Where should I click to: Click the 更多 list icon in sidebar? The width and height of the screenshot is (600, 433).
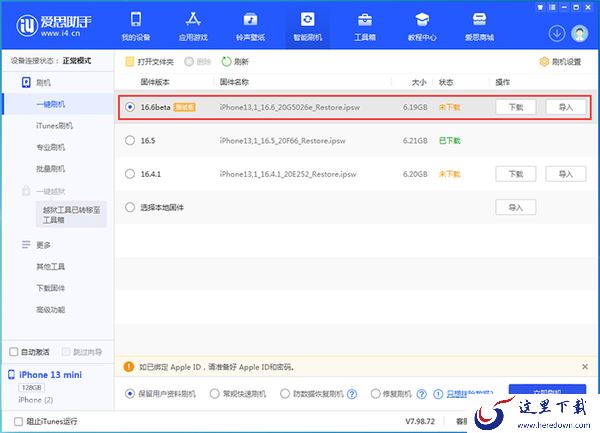[26, 244]
